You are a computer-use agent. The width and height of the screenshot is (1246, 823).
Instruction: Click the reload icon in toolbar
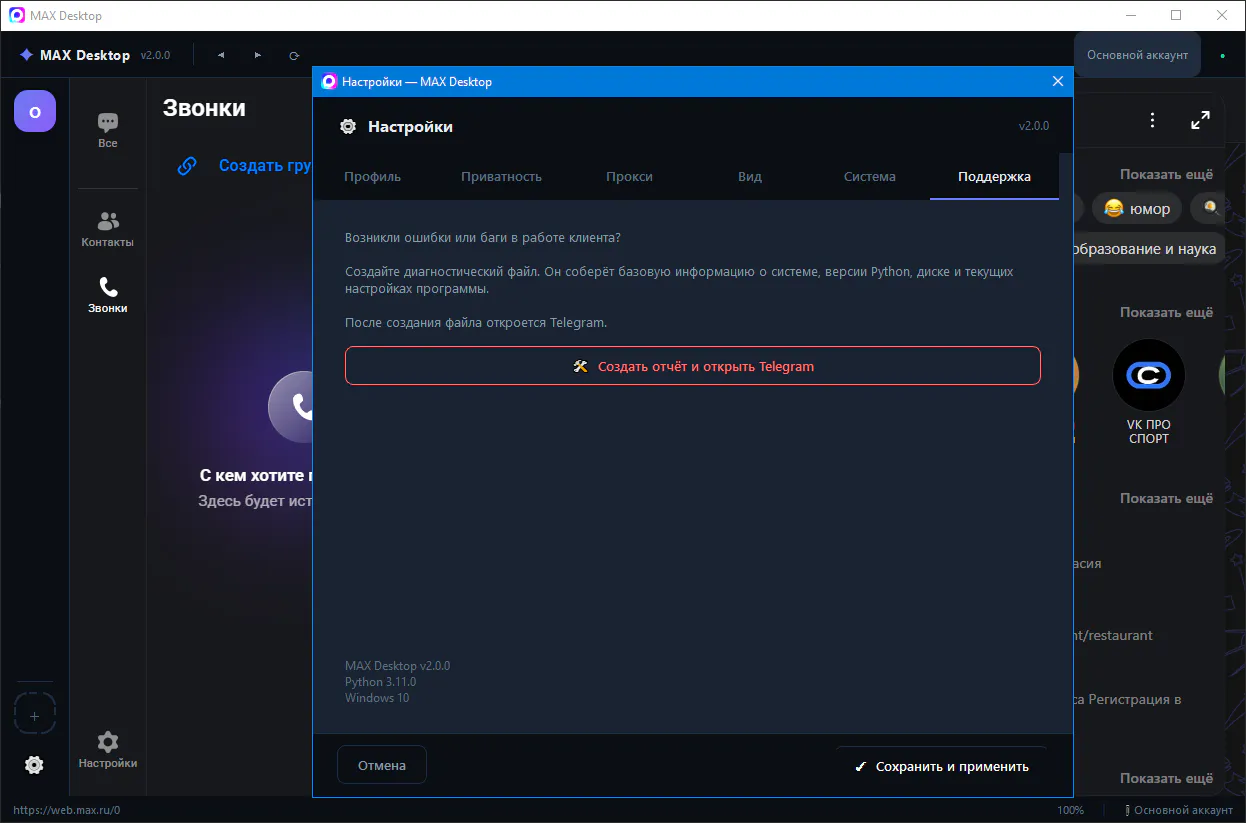(x=294, y=55)
